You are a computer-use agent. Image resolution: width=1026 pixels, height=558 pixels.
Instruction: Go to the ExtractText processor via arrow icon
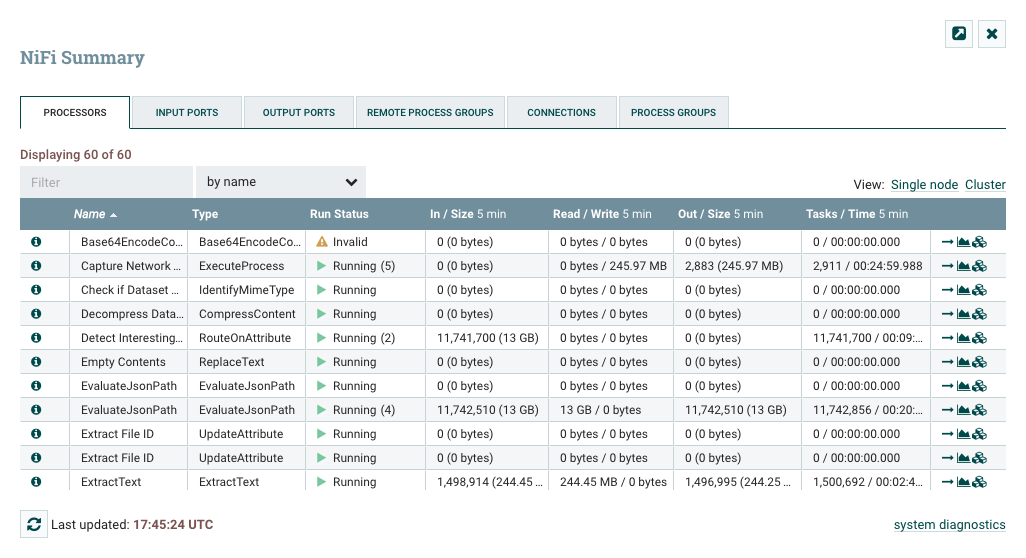(x=947, y=482)
